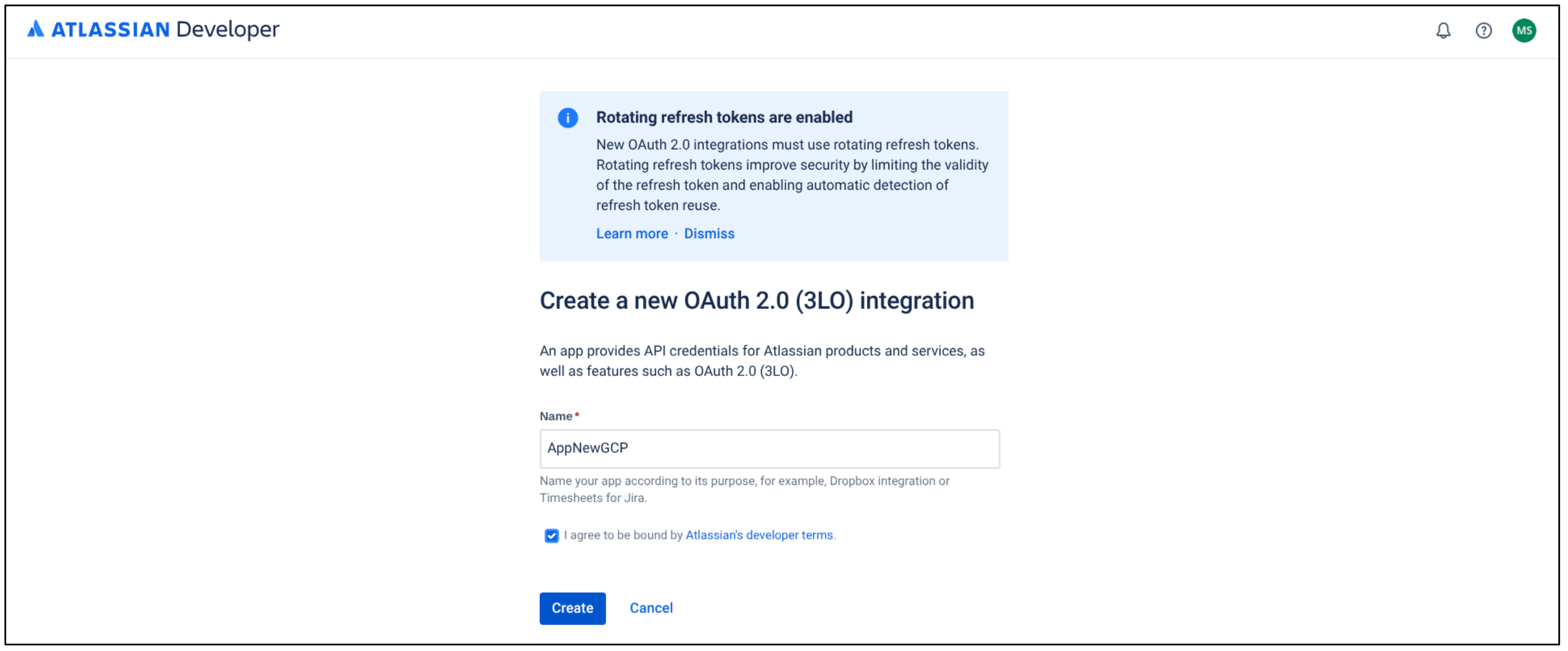Click the red asterisk beside the Name label
Screen dimensions: 1568x651
coord(576,415)
